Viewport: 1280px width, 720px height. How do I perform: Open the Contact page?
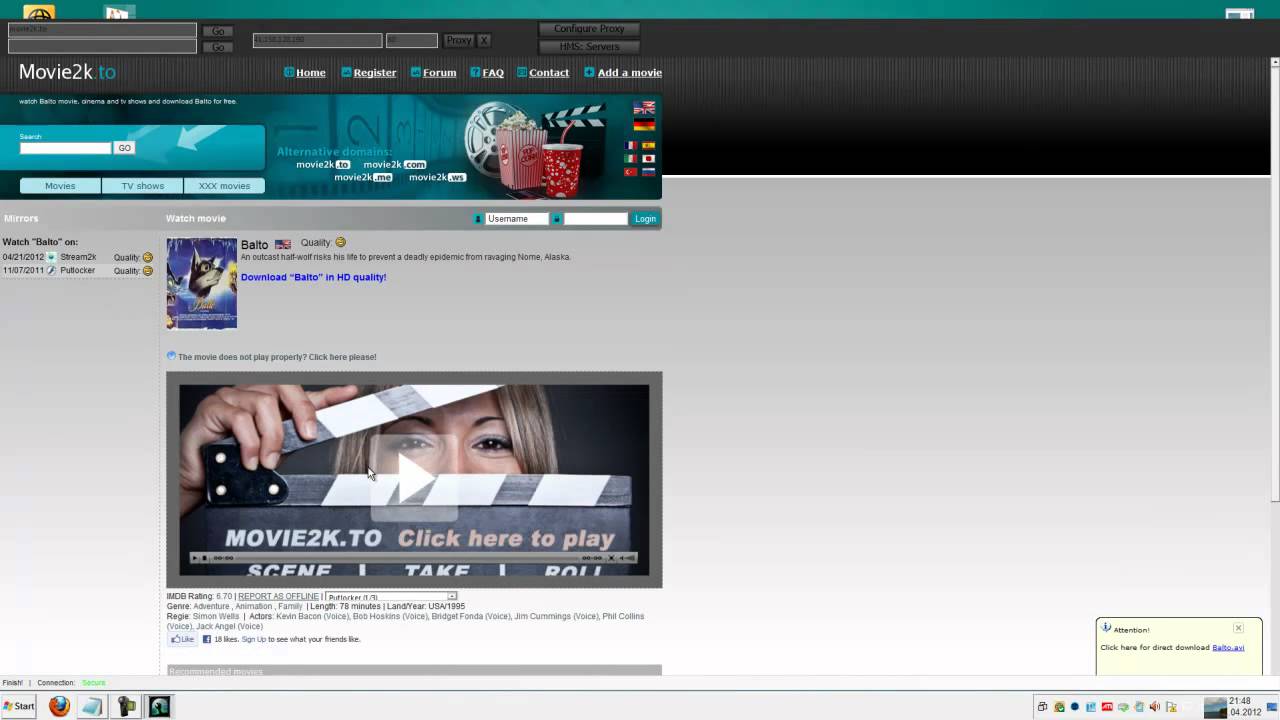point(549,72)
